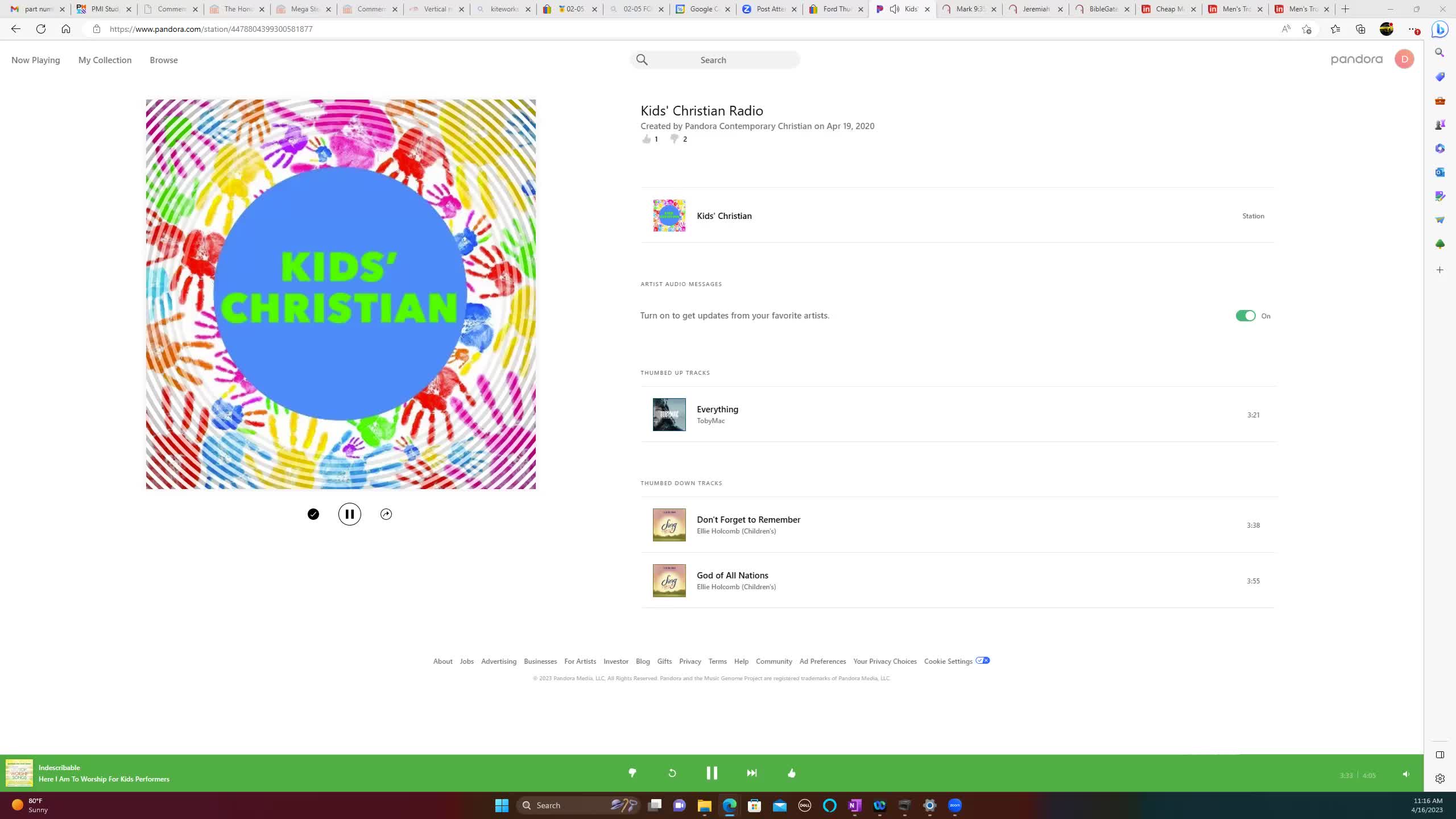This screenshot has width=1456, height=819.
Task: Open Ad Preferences footer link
Action: (822, 661)
